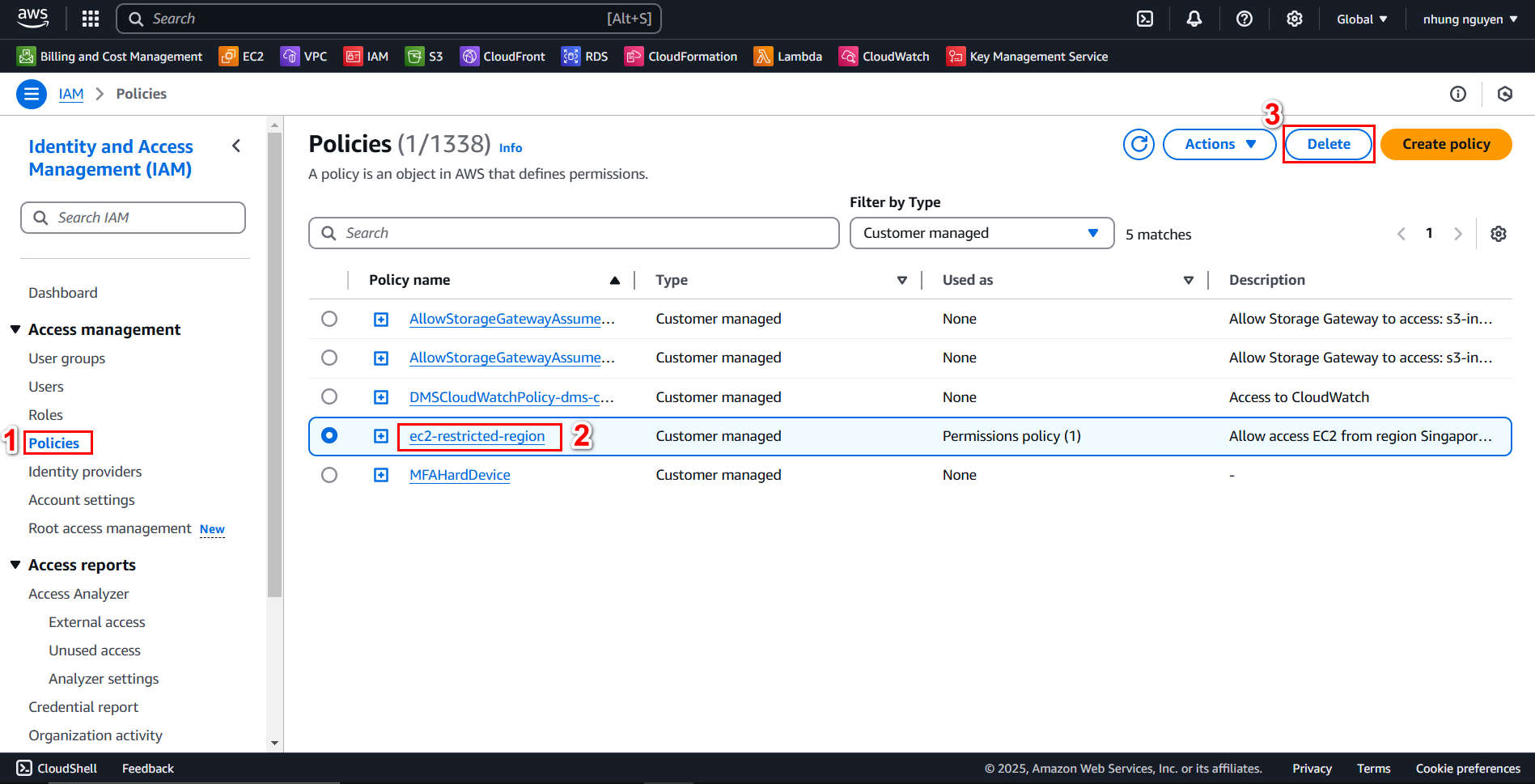Open Roles in IAM navigation
This screenshot has width=1535, height=784.
pos(45,415)
